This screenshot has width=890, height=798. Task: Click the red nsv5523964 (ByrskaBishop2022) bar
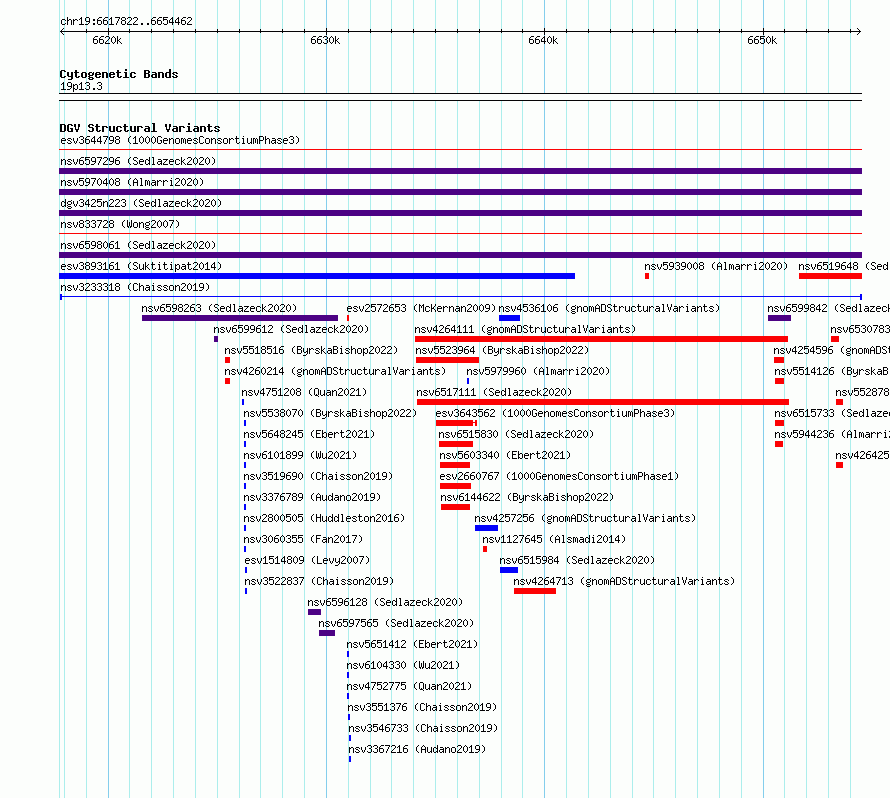(447, 360)
